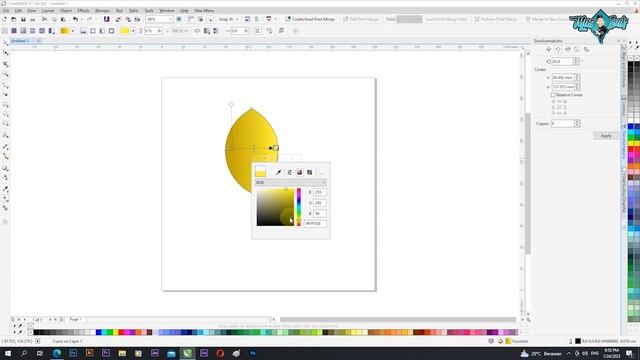Select the Scale and Mirror icon in Transformations
Image resolution: width=640 pixels, height=360 pixels.
(x=567, y=49)
